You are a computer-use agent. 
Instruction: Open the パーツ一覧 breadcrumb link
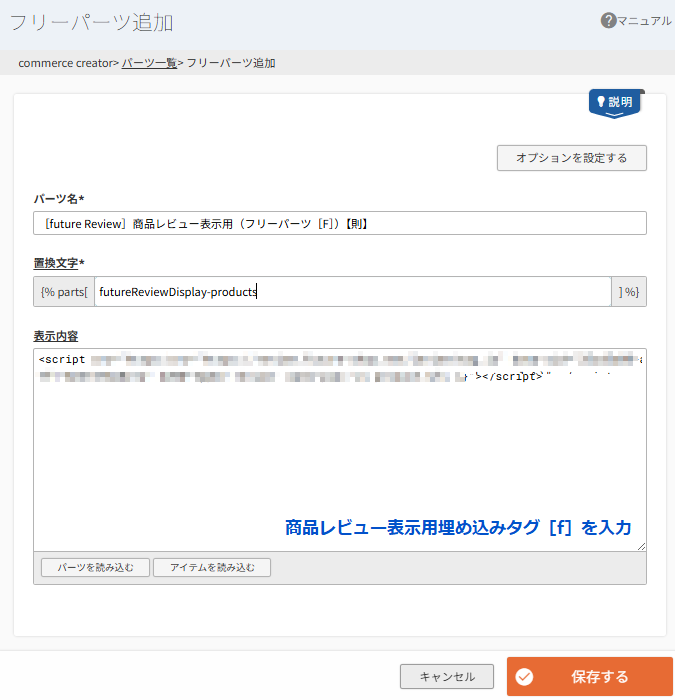tap(149, 63)
